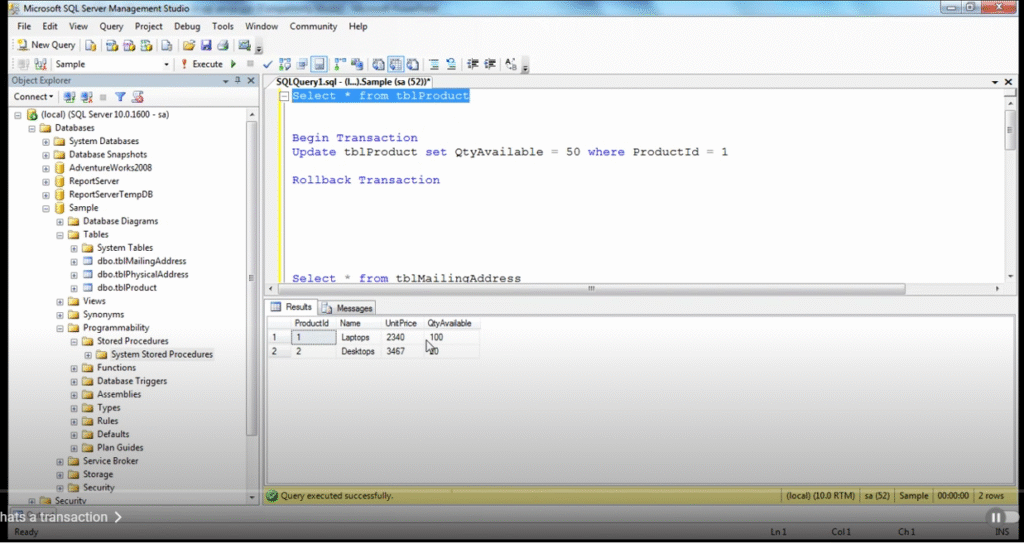Collapse the Select statement code outline box
Screen dimensions: 1024x544
pyautogui.click(x=283, y=97)
